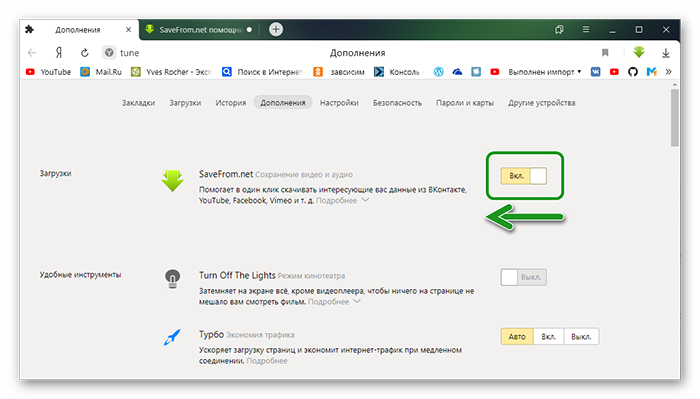The width and height of the screenshot is (700, 399).
Task: Click the SaveFrom.net green arrow extension logo
Action: coord(172,180)
